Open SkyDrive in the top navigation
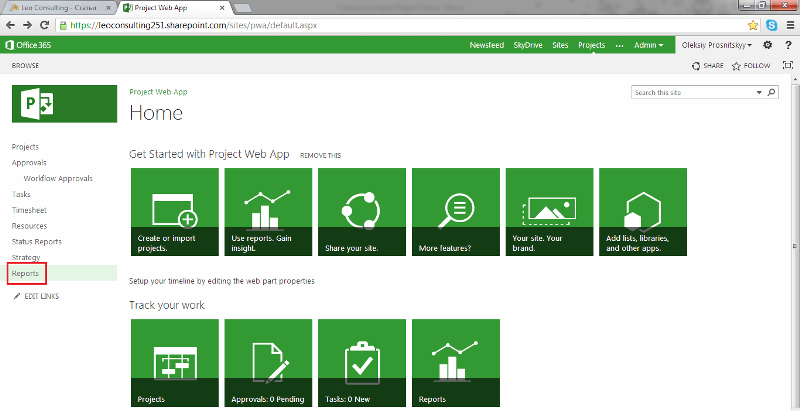Screen dimensions: 800x411 click(528, 45)
